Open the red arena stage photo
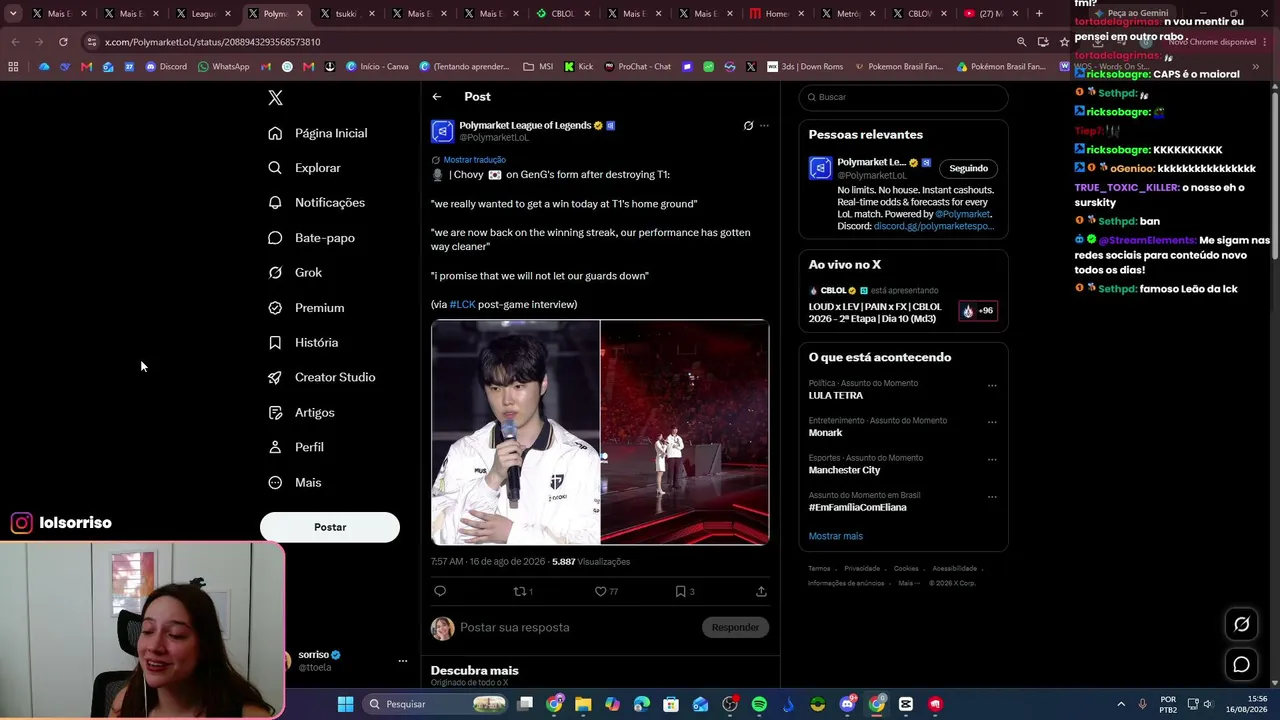 click(685, 432)
